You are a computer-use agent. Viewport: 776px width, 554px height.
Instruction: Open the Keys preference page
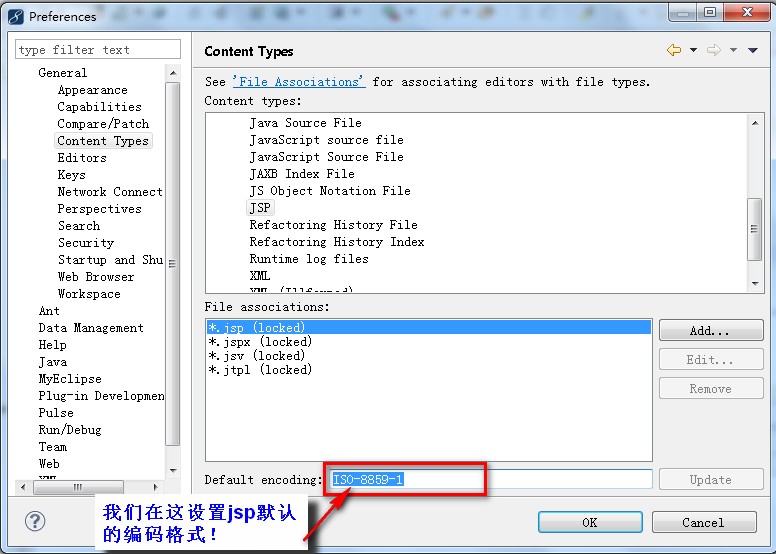click(x=72, y=175)
